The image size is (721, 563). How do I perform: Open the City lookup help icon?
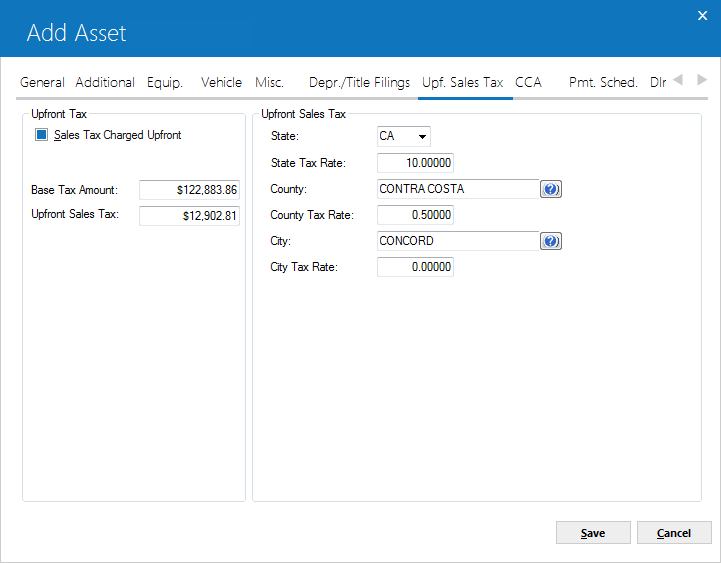pos(550,241)
